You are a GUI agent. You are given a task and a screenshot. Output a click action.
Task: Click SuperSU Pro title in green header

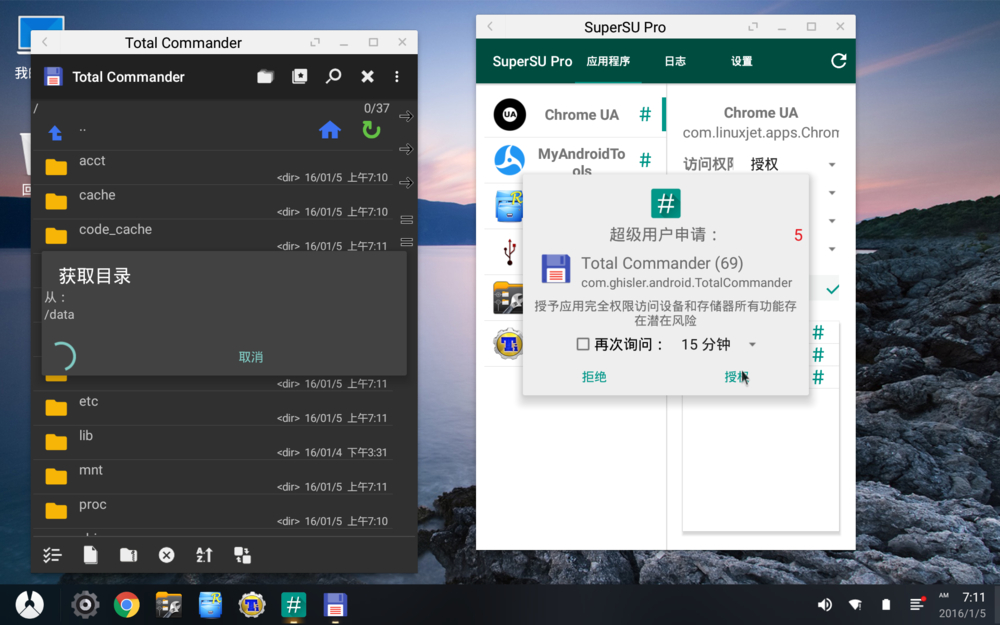click(532, 61)
